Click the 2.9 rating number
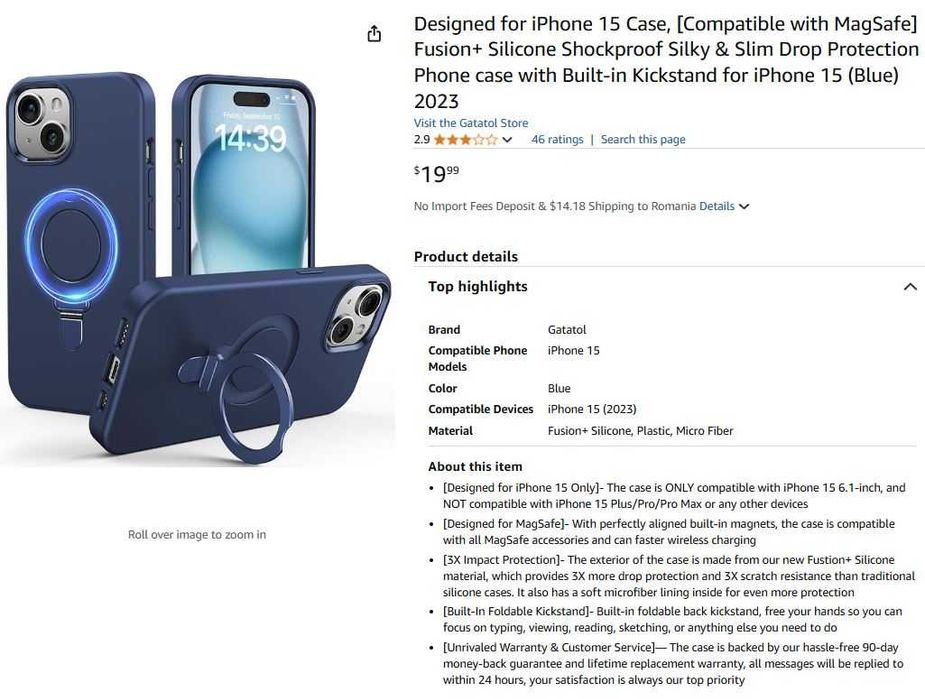This screenshot has width=925, height=699. tap(422, 140)
